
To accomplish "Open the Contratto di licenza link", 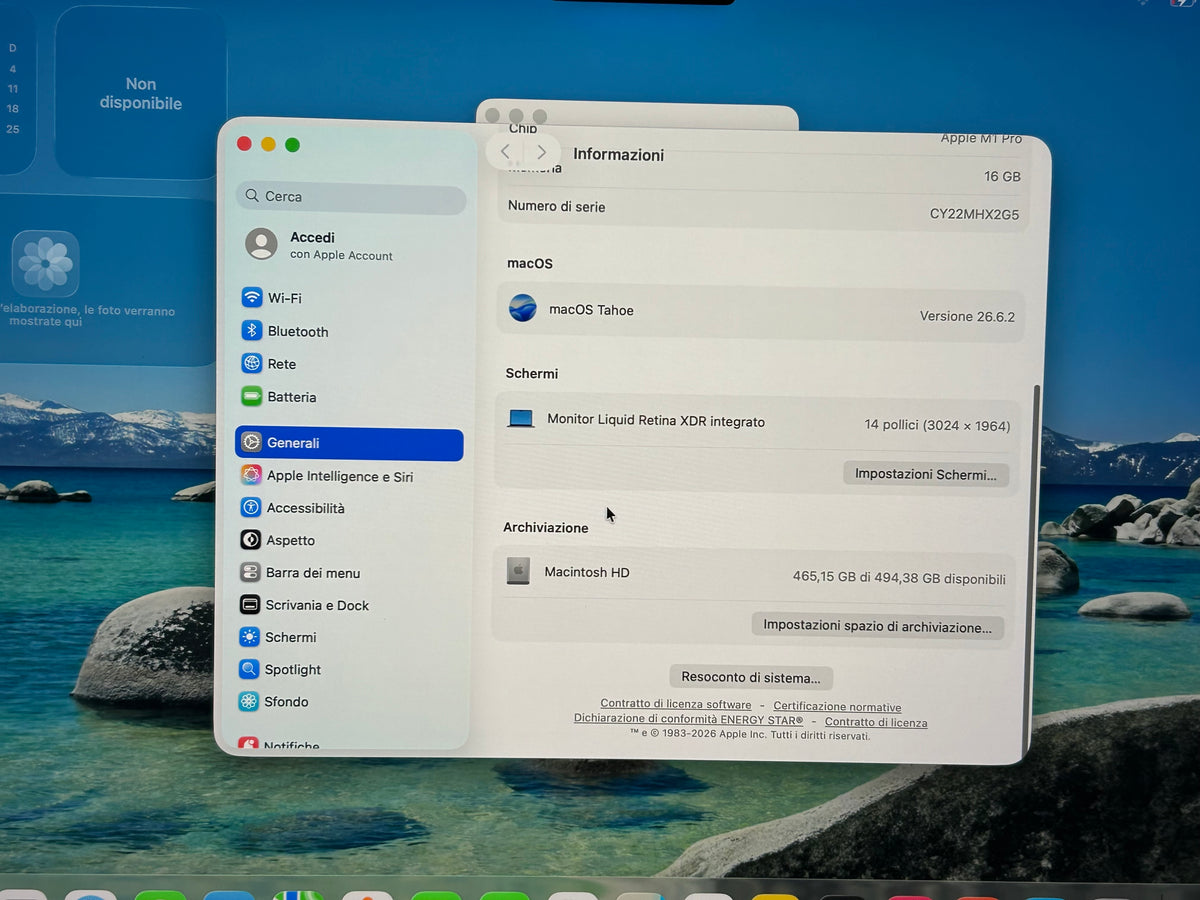I will tap(876, 722).
